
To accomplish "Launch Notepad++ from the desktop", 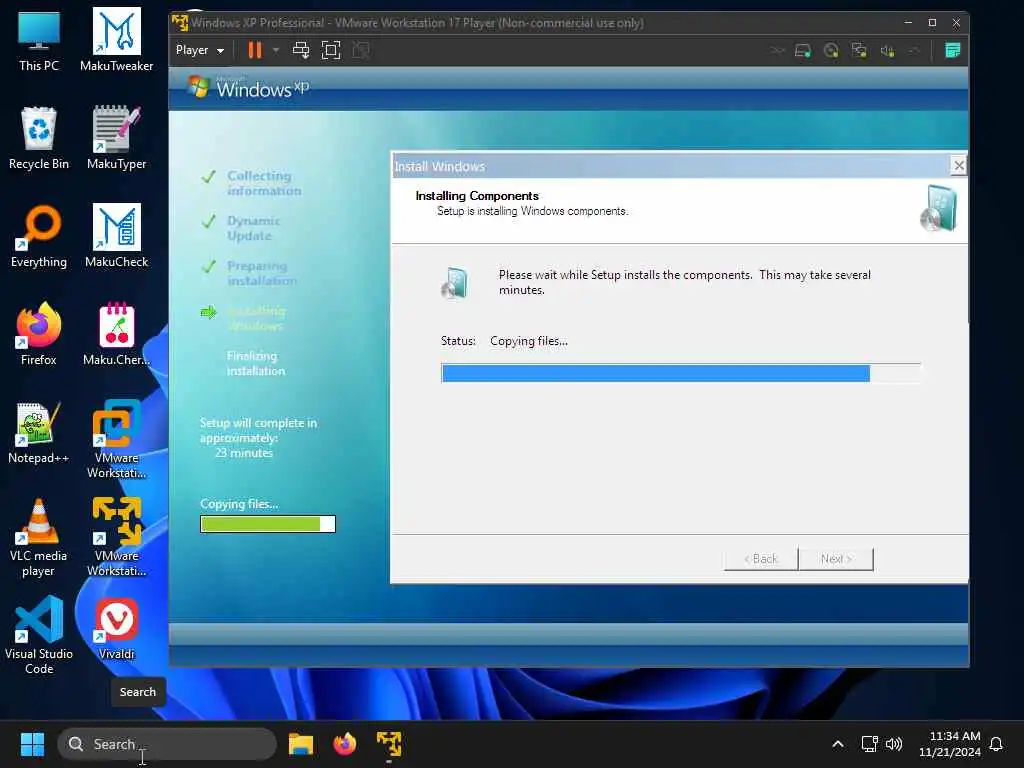I will tap(39, 432).
